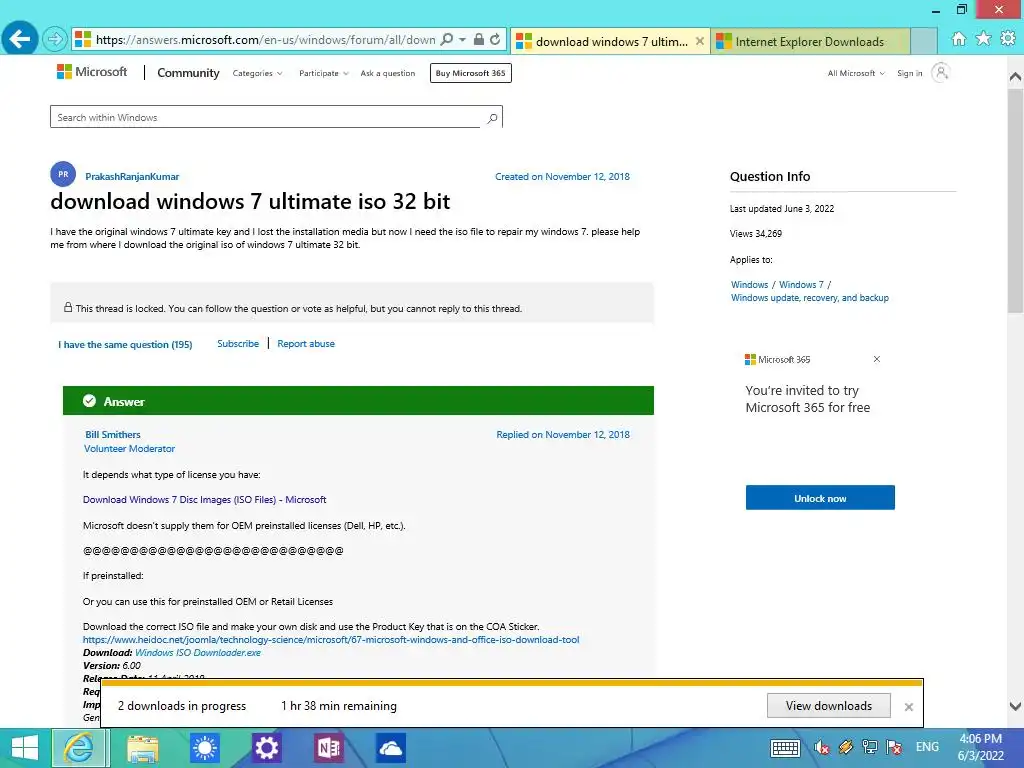The width and height of the screenshot is (1024, 768).
Task: Expand the All Microsoft menu
Action: pos(856,73)
